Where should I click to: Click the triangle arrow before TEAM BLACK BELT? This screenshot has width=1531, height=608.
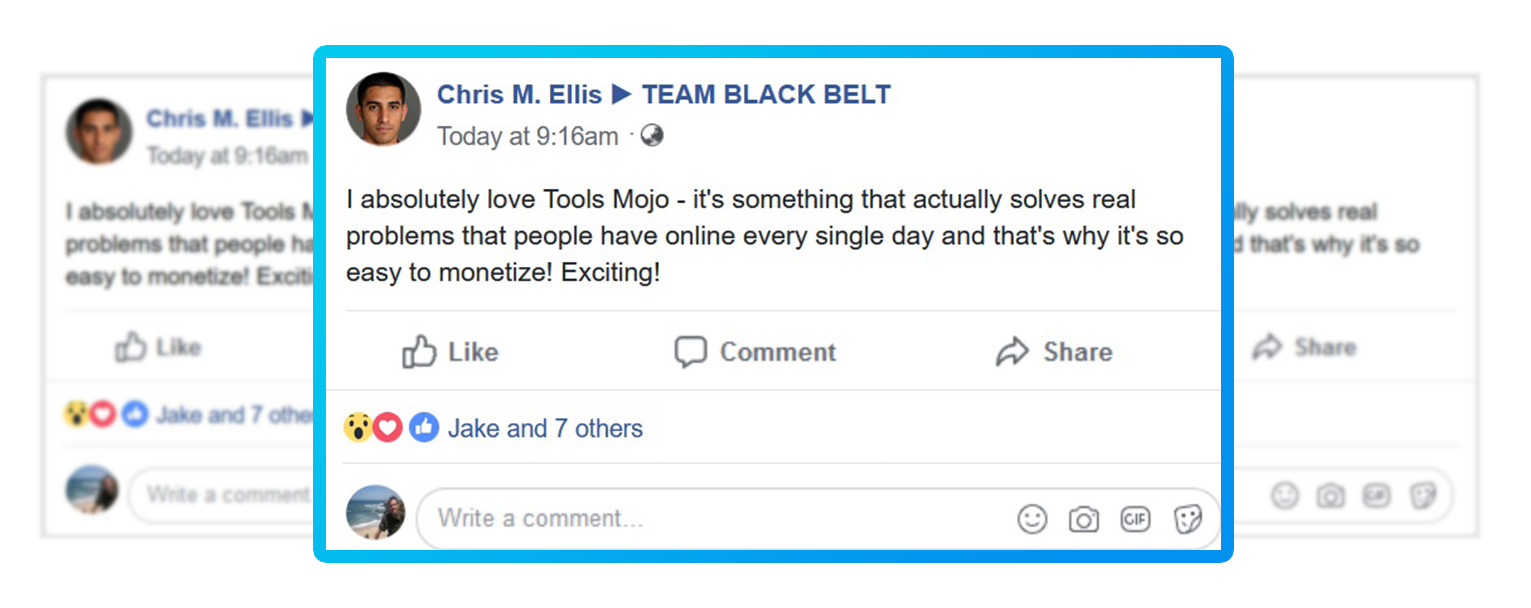tap(621, 95)
